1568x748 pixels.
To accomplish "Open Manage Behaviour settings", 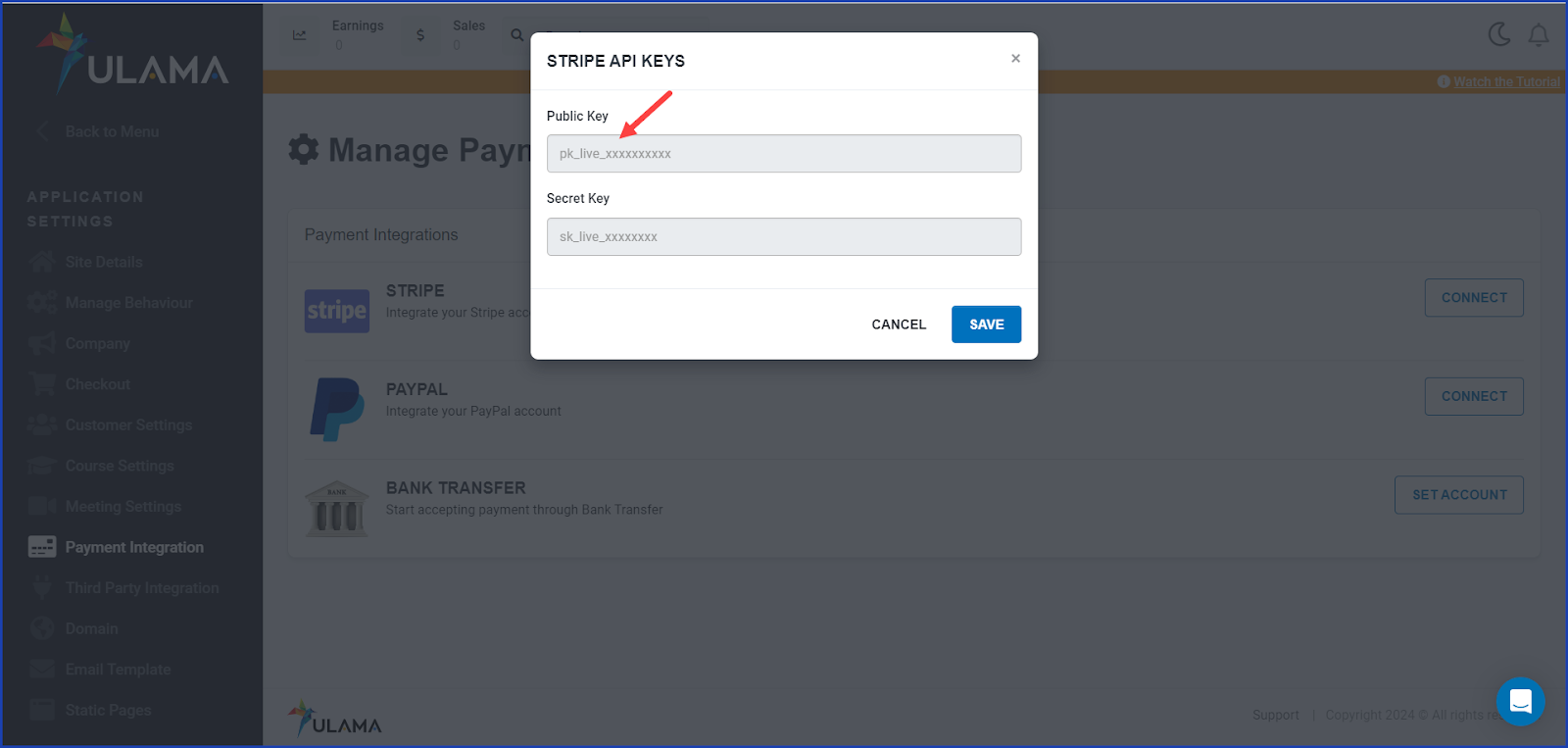I will pos(128,303).
